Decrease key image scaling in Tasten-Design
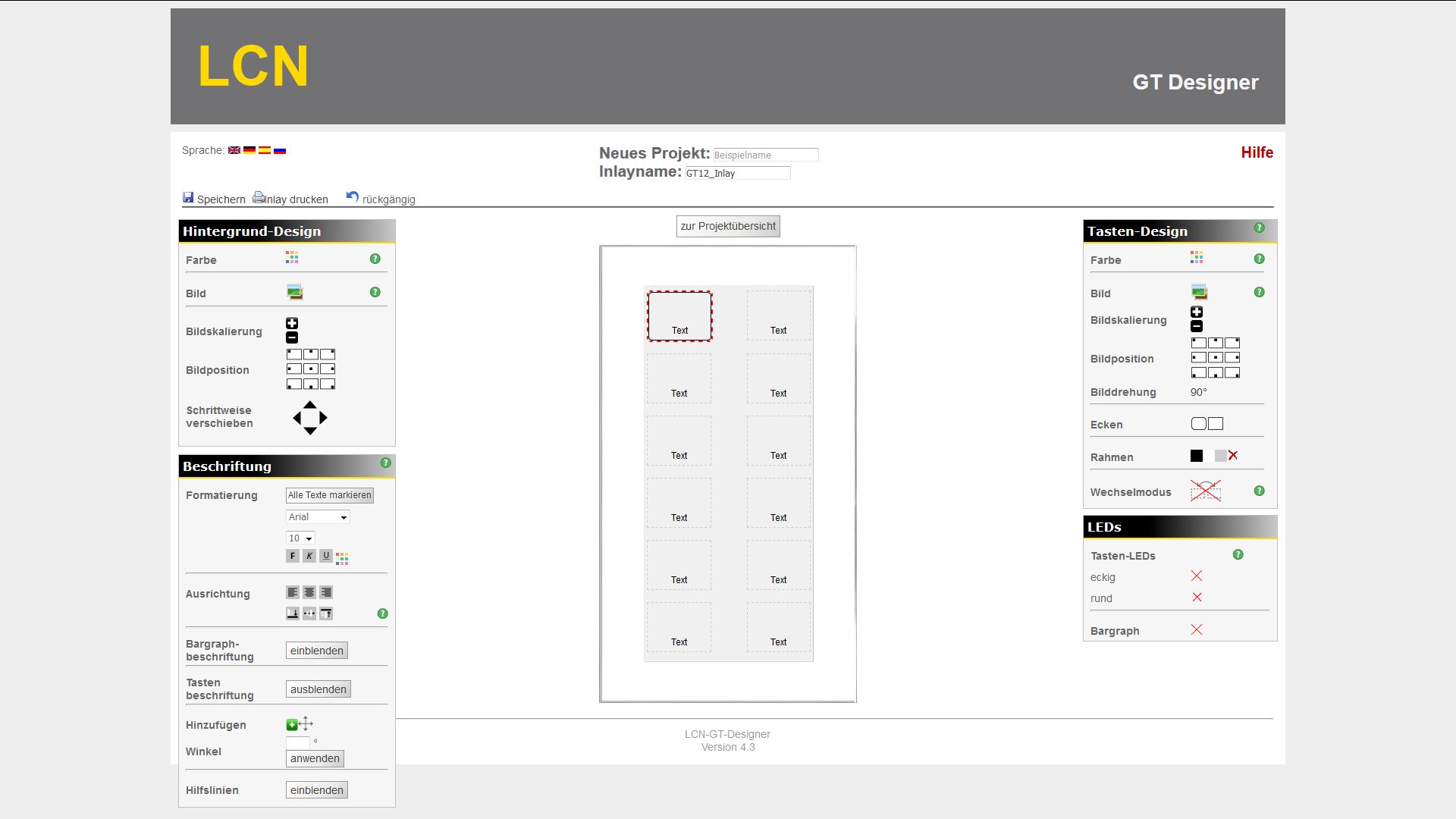 click(x=1197, y=326)
